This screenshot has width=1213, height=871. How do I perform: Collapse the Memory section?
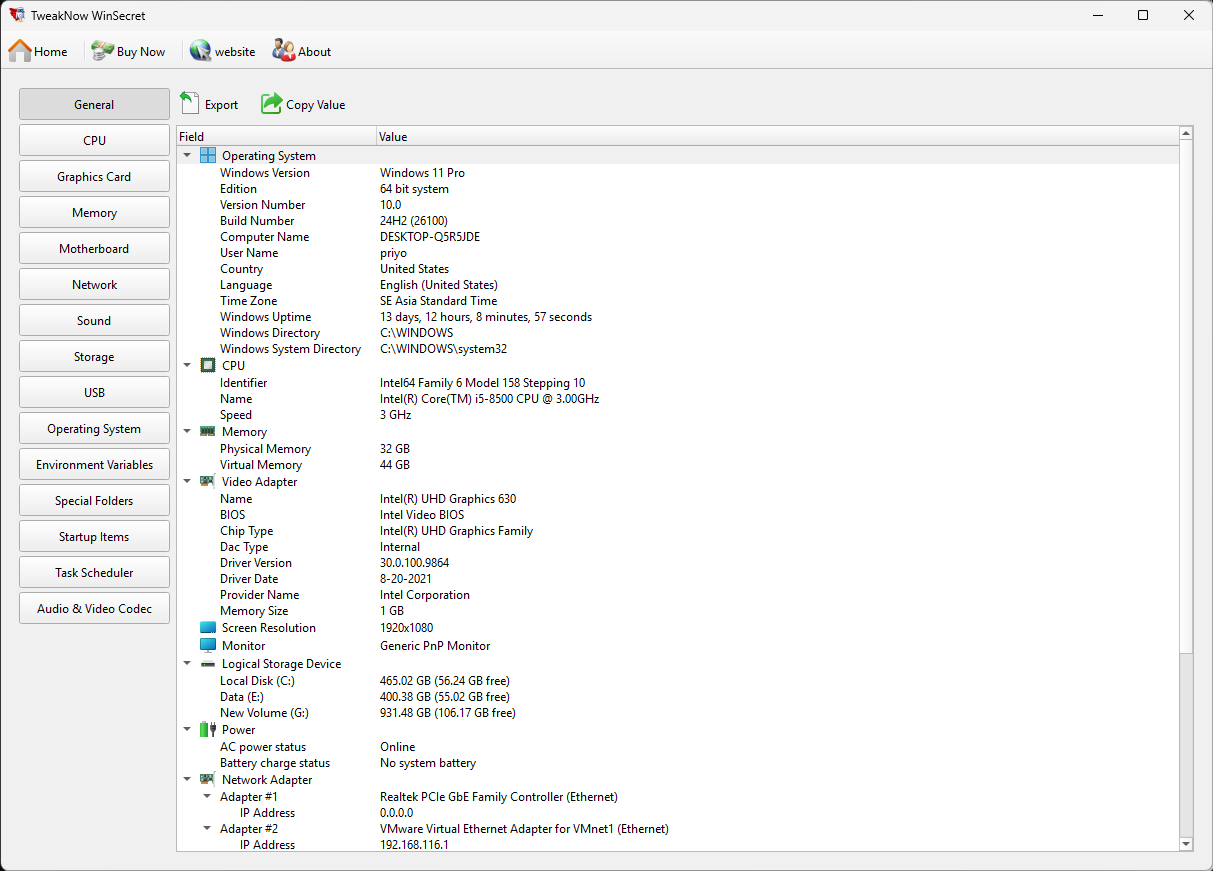187,431
